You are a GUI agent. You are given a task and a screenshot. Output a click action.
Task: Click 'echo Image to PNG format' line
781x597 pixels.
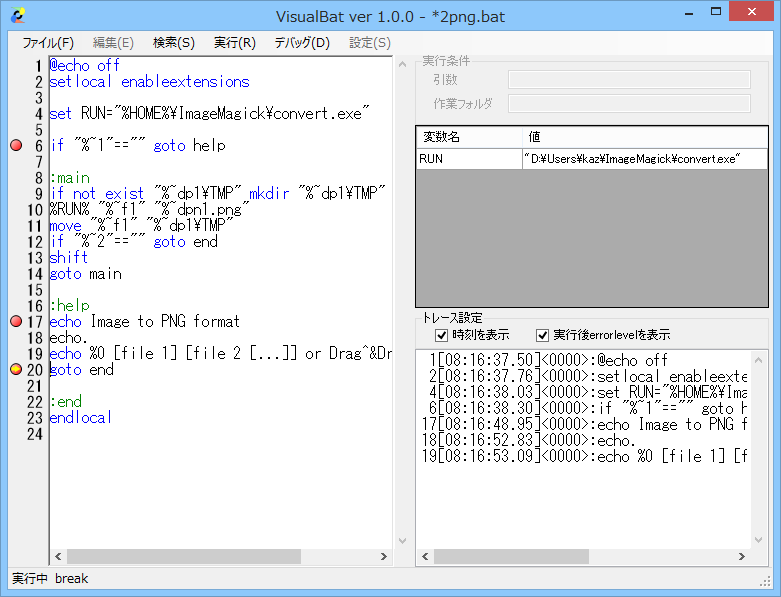(145, 322)
